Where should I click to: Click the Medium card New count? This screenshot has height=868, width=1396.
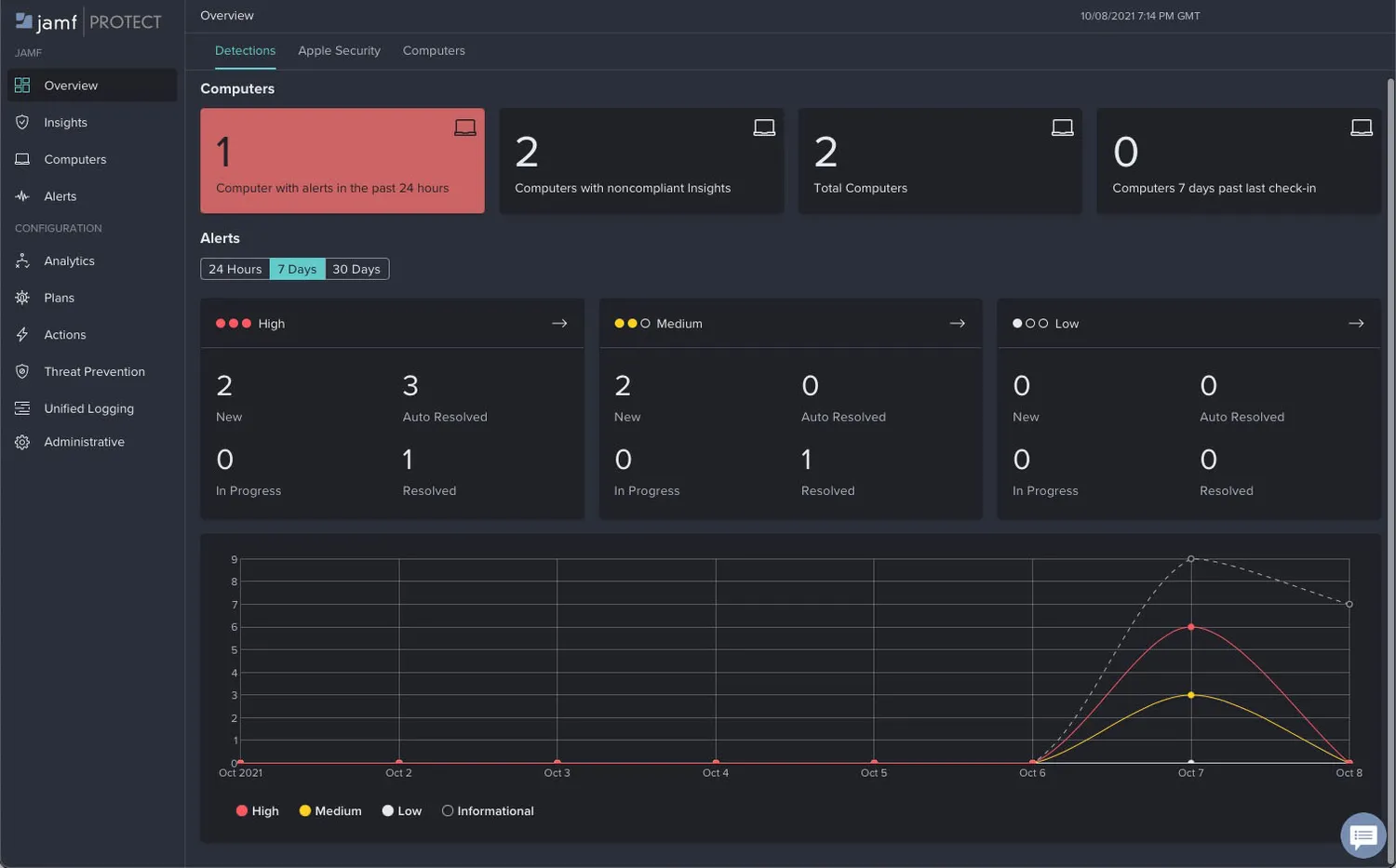(x=623, y=386)
